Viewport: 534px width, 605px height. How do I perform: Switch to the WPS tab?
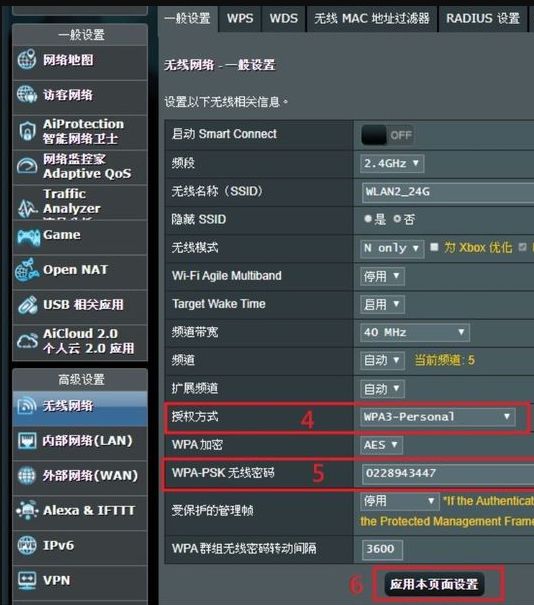point(240,19)
